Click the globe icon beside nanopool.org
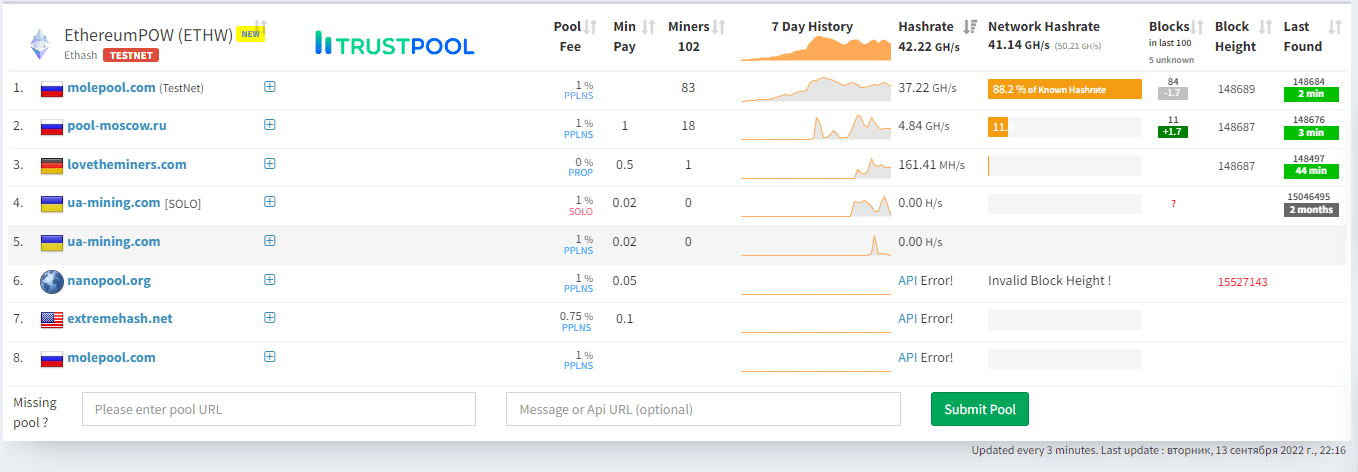The image size is (1358, 472). coord(52,282)
